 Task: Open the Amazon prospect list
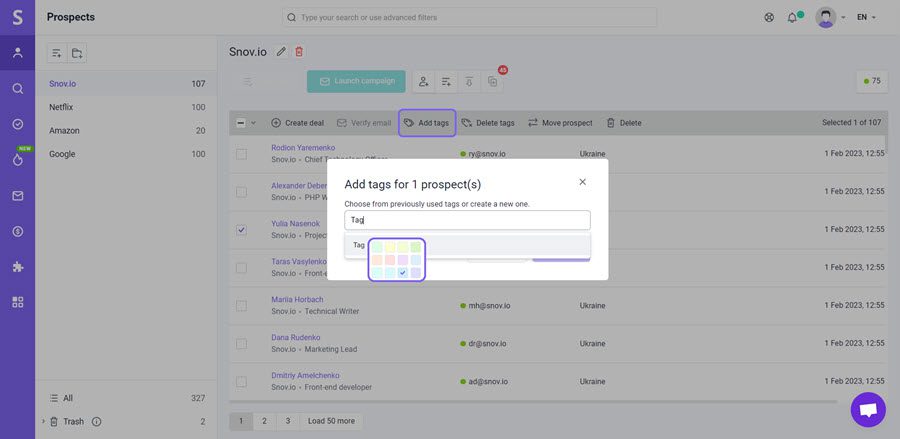(x=126, y=131)
